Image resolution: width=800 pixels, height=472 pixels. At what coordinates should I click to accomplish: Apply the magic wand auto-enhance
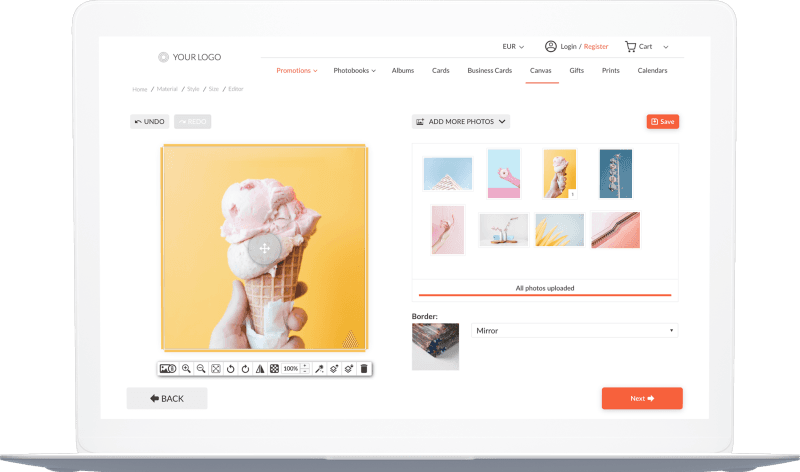coord(319,369)
